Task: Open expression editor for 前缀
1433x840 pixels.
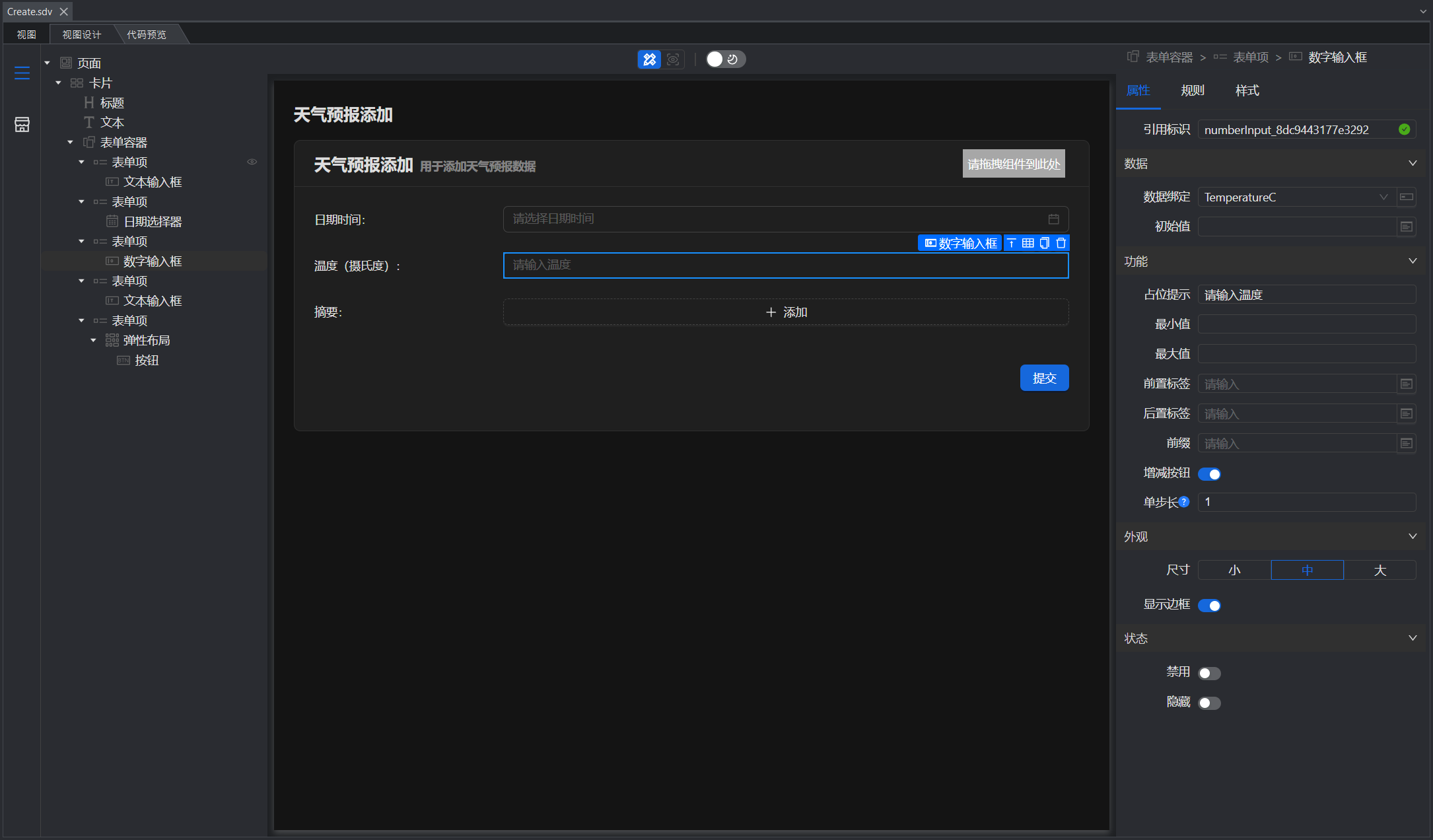Action: point(1407,443)
